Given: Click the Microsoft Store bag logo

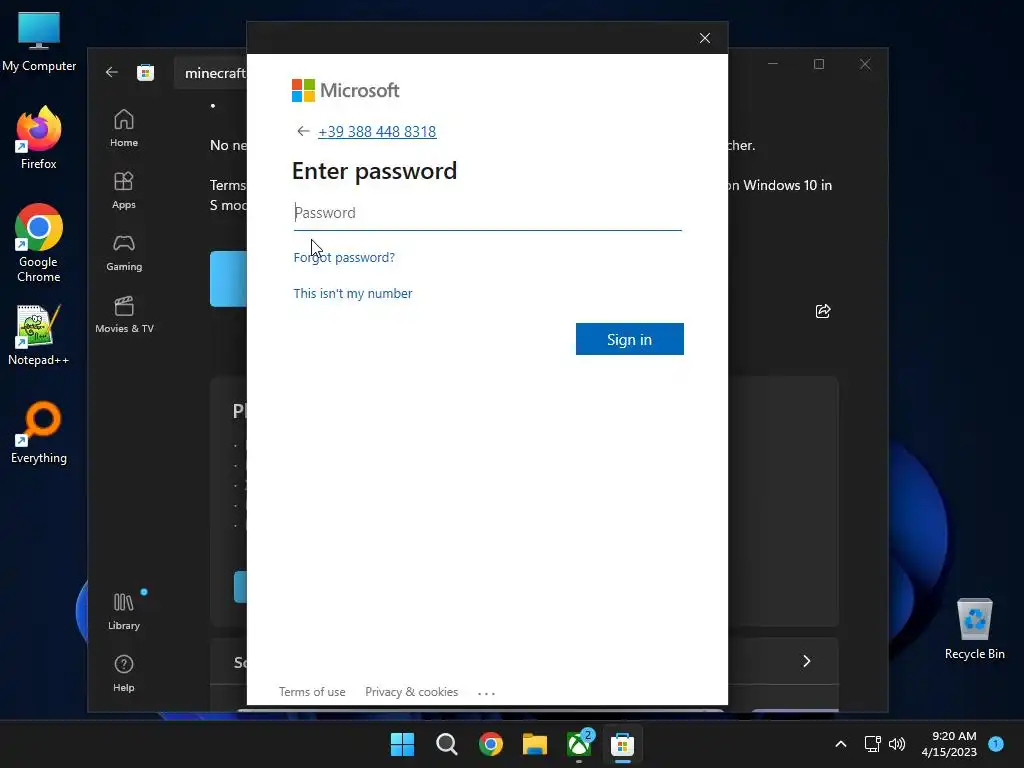Looking at the screenshot, I should [x=145, y=72].
